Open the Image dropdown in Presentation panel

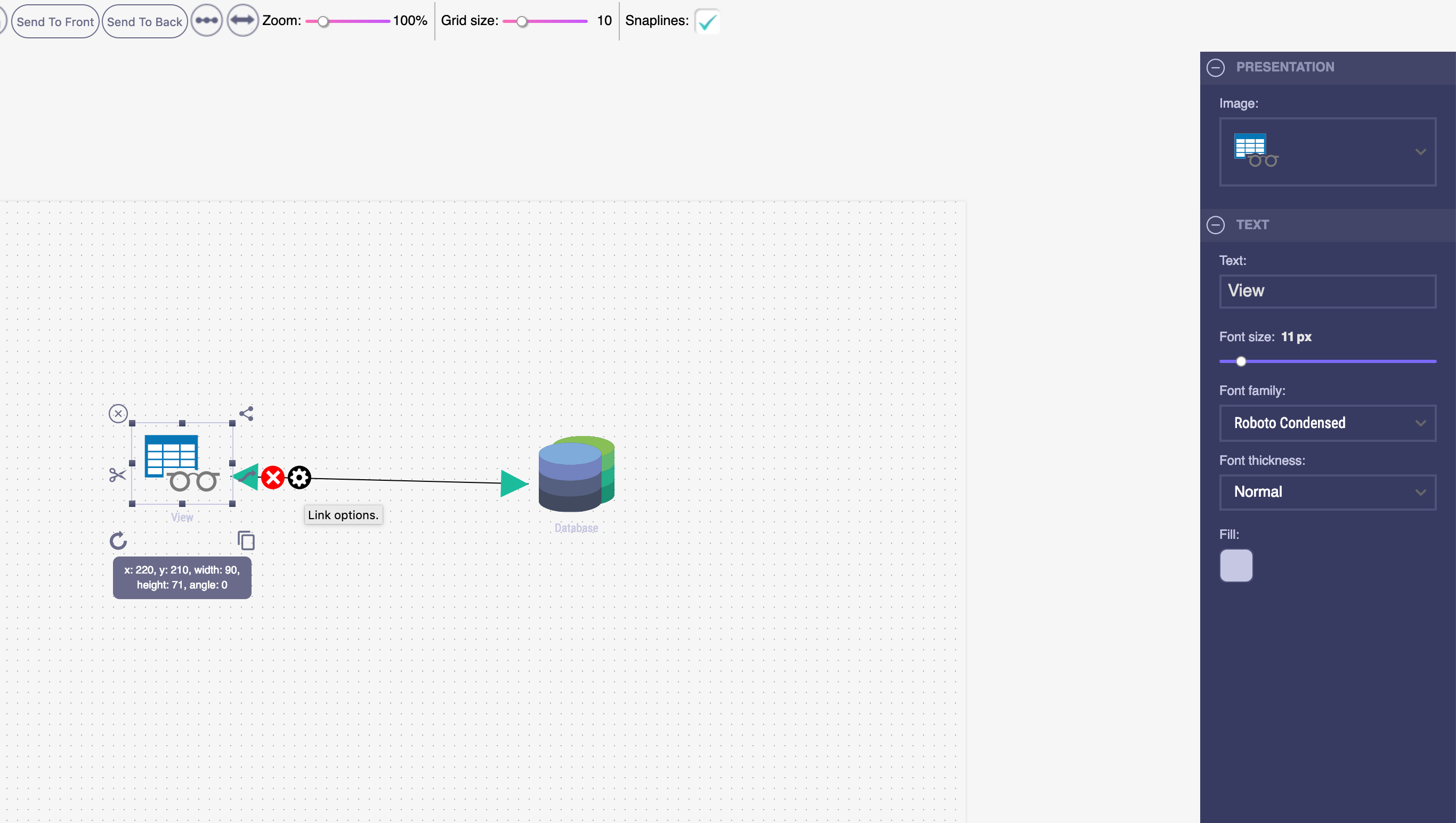1420,152
